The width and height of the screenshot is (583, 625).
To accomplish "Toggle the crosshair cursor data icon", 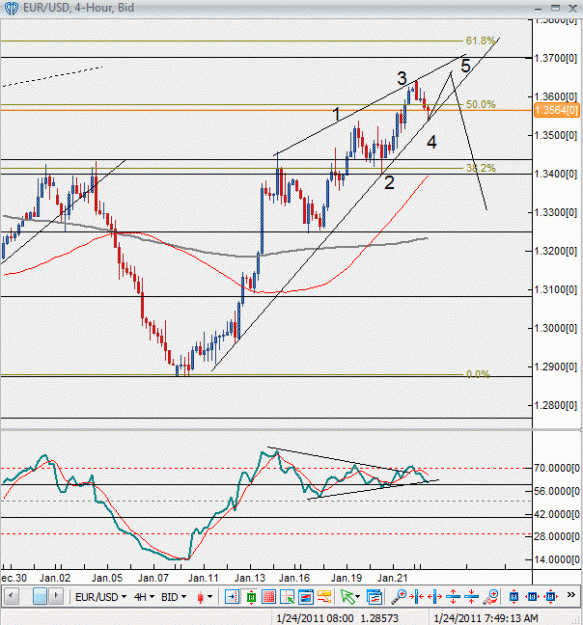I will (x=287, y=597).
